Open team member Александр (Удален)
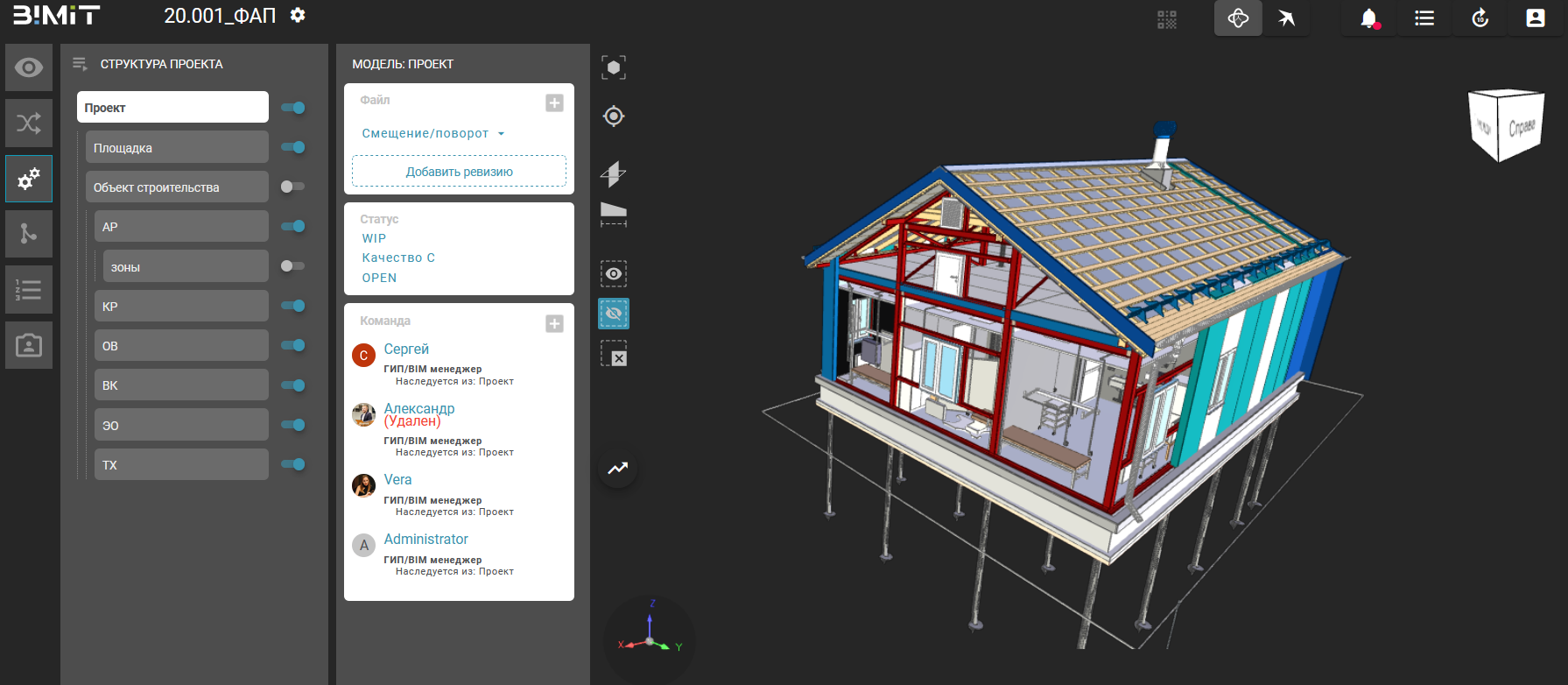 419,414
